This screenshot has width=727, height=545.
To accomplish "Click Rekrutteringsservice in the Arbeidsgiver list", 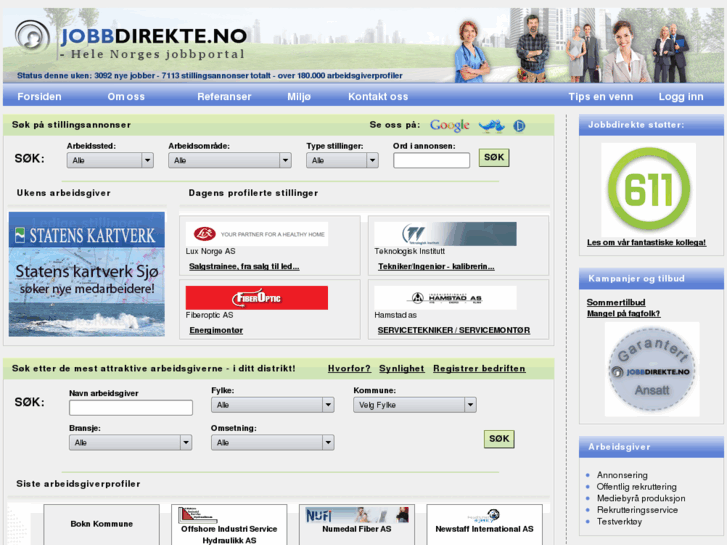I will click(x=638, y=510).
